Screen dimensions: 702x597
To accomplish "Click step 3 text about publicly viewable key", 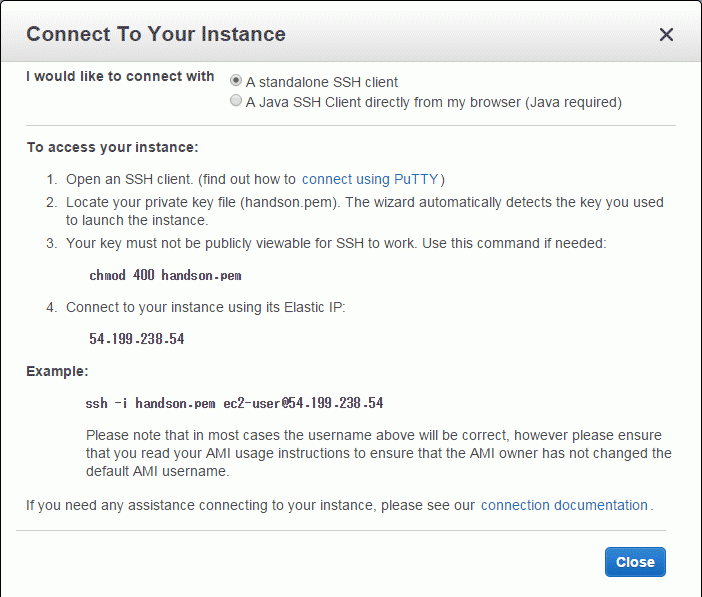I will pyautogui.click(x=336, y=243).
